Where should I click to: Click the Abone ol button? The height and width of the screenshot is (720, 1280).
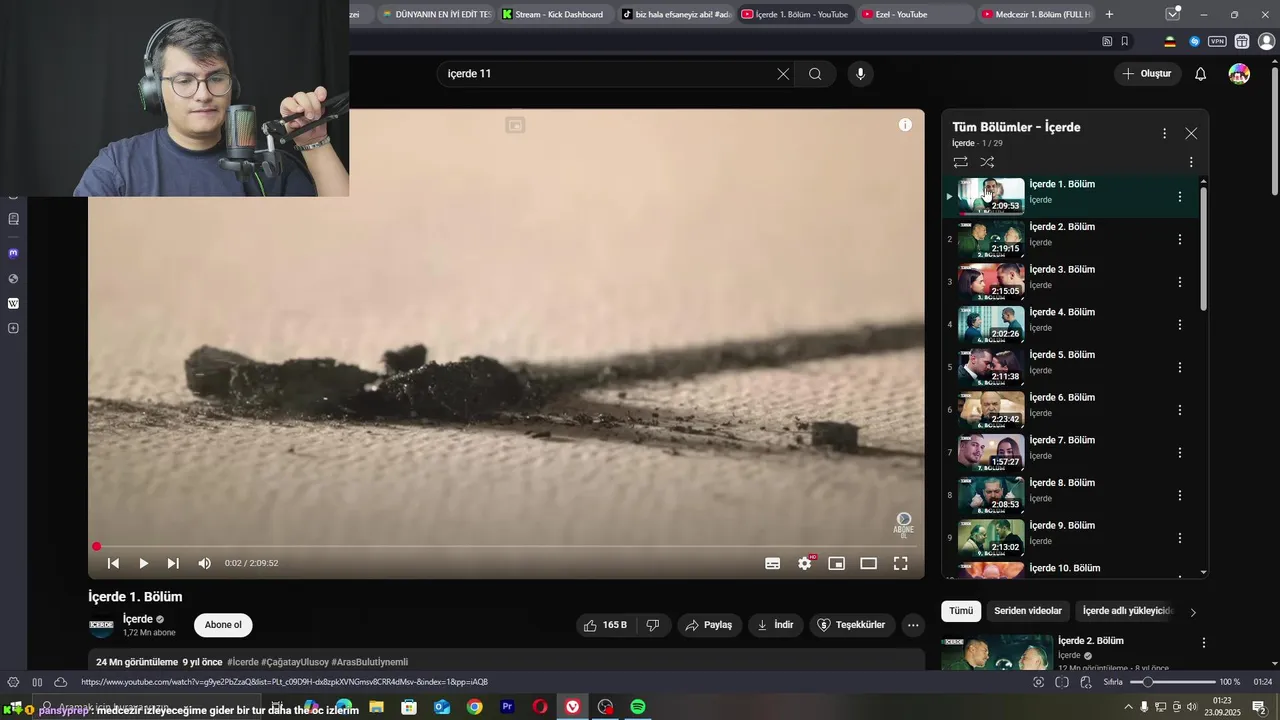(x=223, y=625)
